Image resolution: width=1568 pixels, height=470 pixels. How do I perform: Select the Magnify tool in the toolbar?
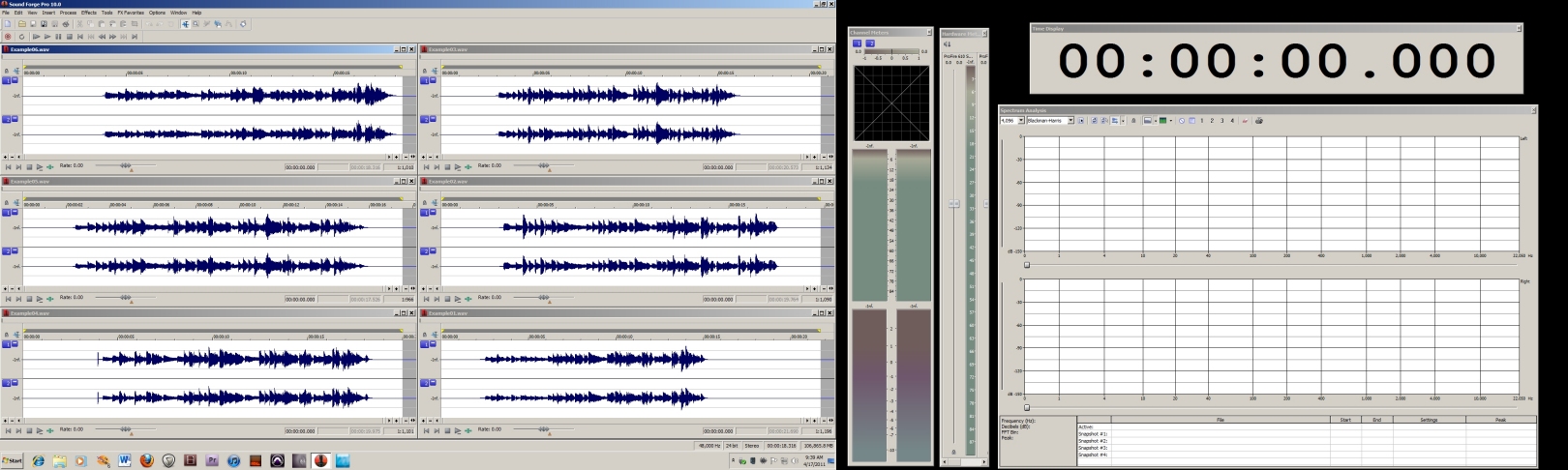click(196, 24)
